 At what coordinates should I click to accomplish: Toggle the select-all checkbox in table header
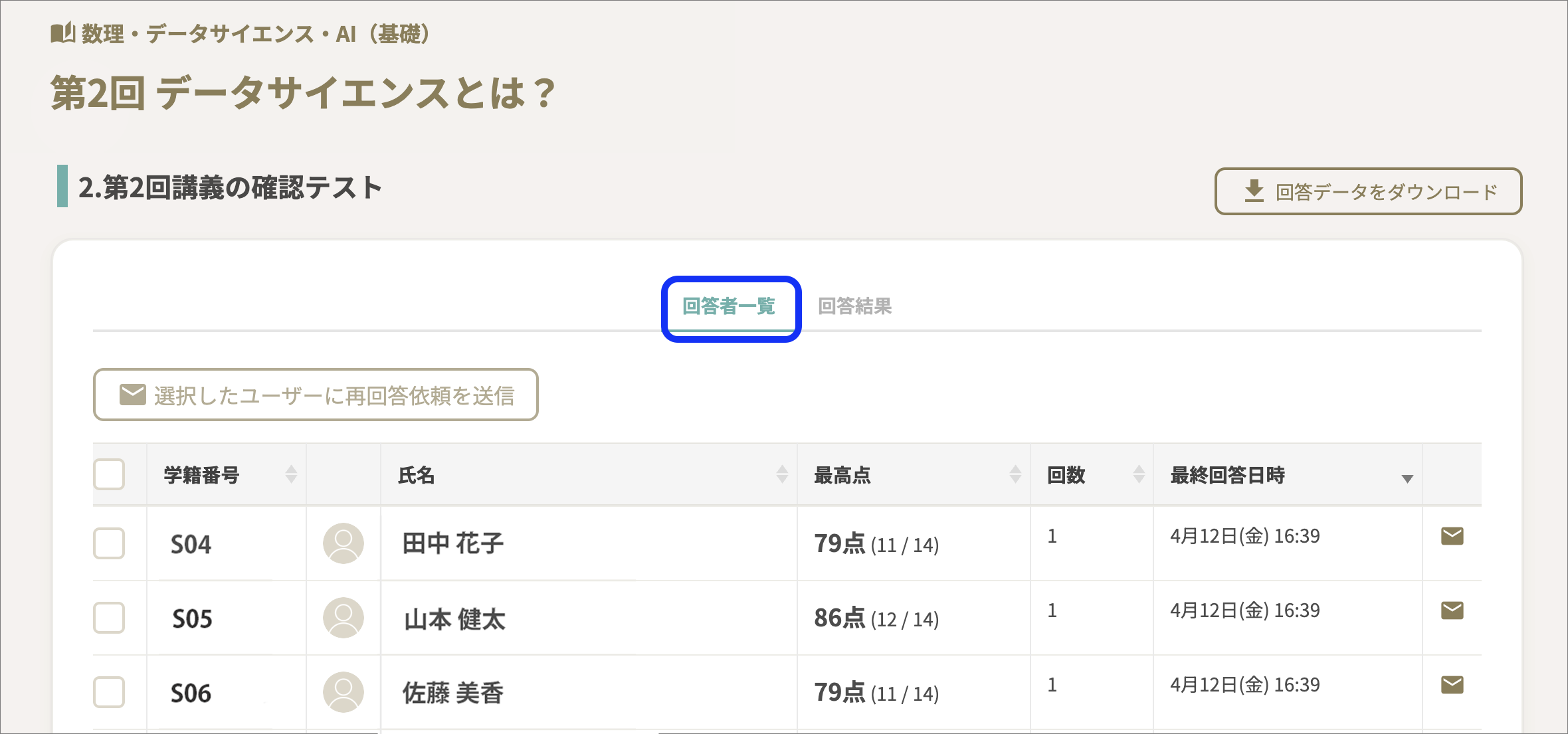pos(109,474)
